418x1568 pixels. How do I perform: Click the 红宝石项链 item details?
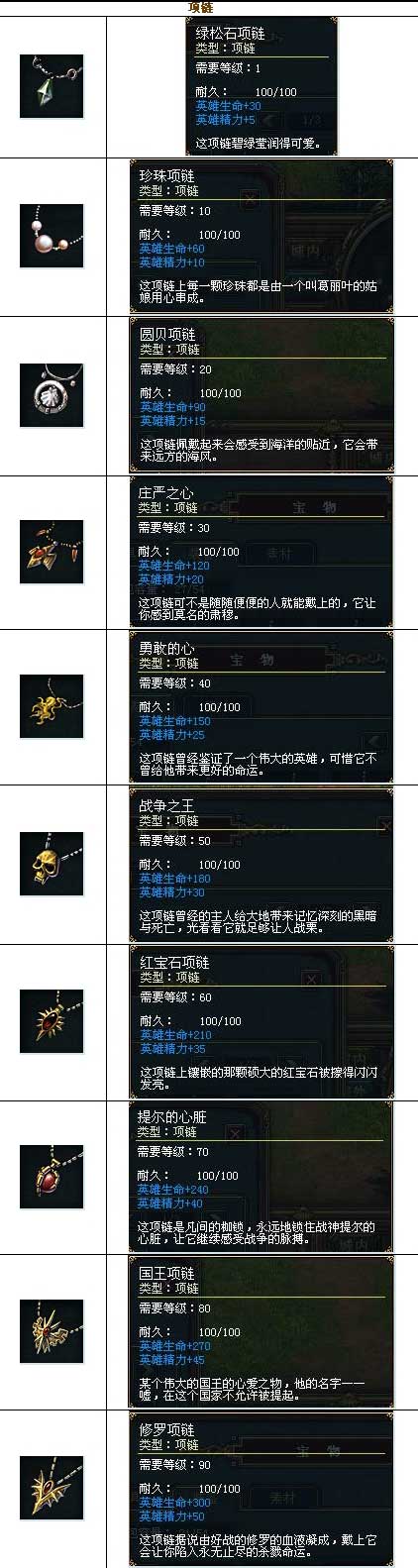point(261,1021)
